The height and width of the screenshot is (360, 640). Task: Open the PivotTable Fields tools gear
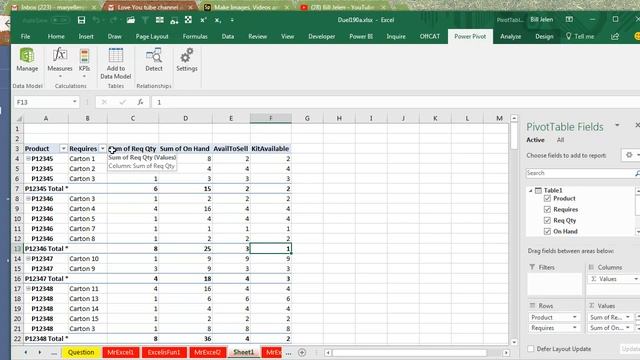(629, 155)
